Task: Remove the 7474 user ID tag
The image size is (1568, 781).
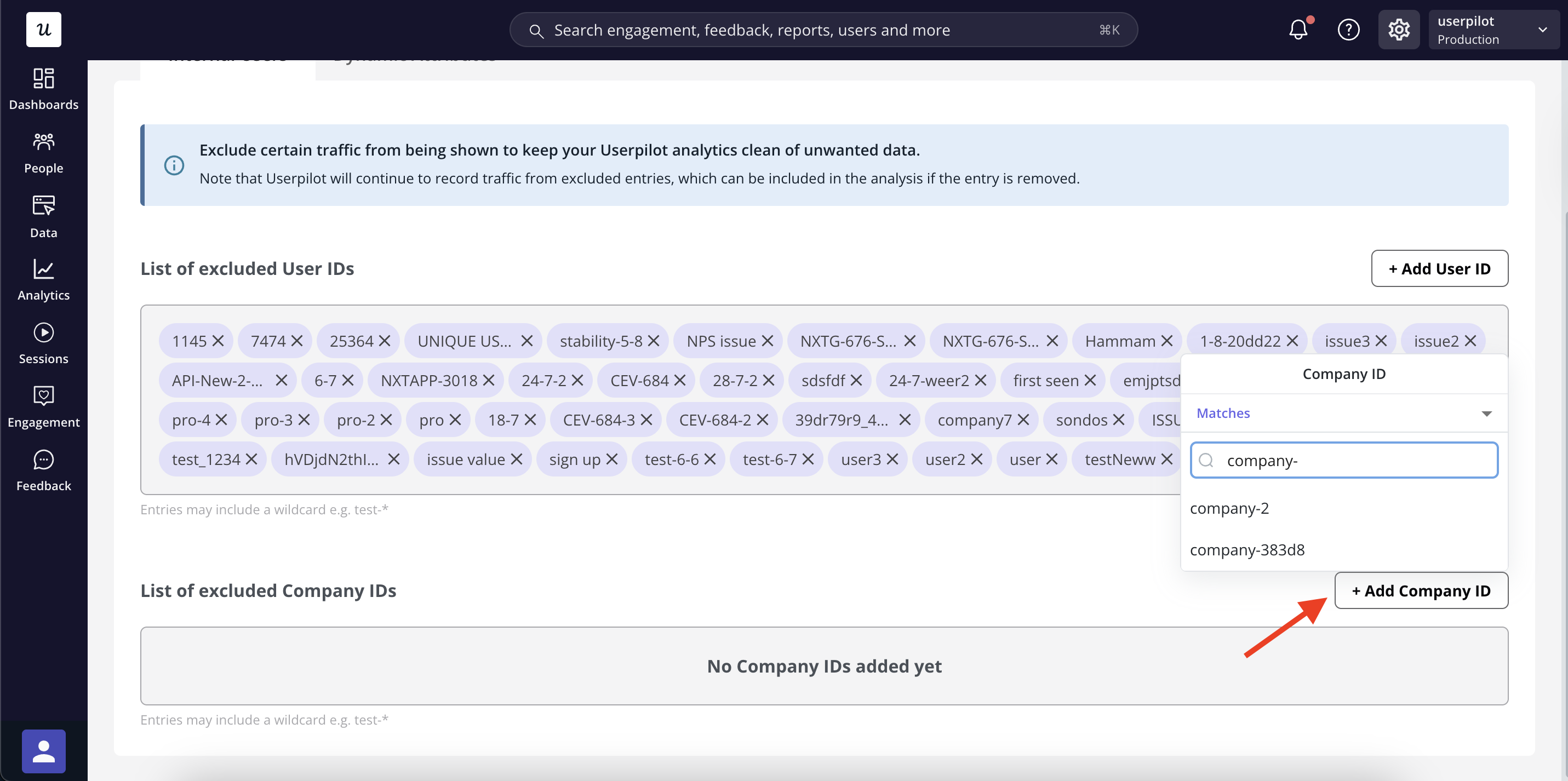Action: click(297, 341)
